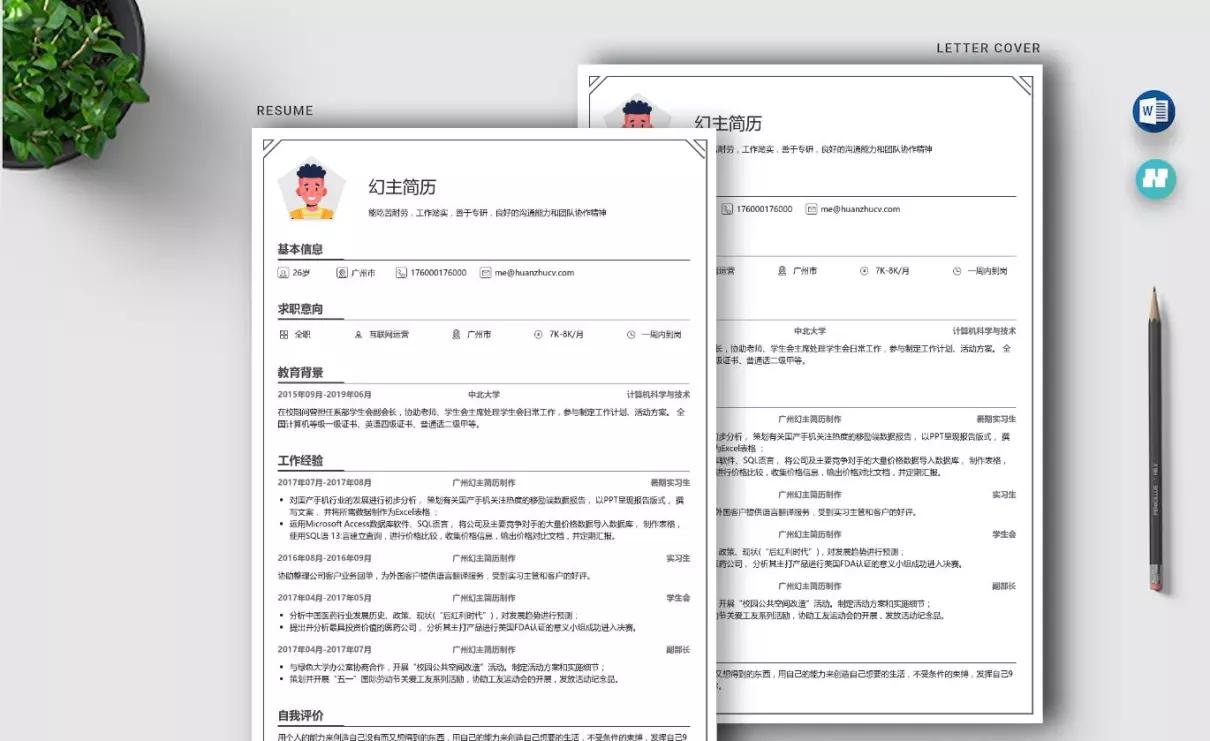This screenshot has width=1210, height=741.
Task: Click the icon beside 互联网运营
Action: pyautogui.click(x=359, y=335)
